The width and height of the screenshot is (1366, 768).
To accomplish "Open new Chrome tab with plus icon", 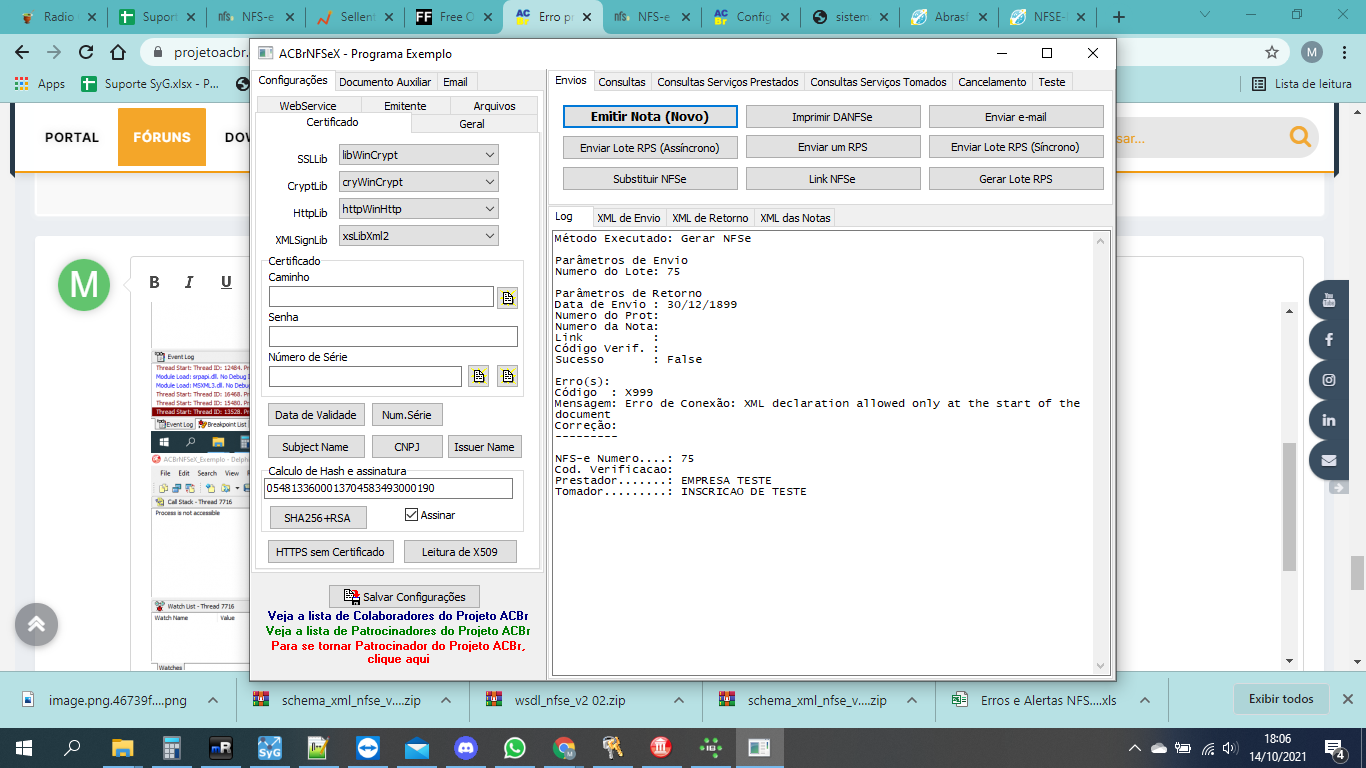I will point(1119,17).
